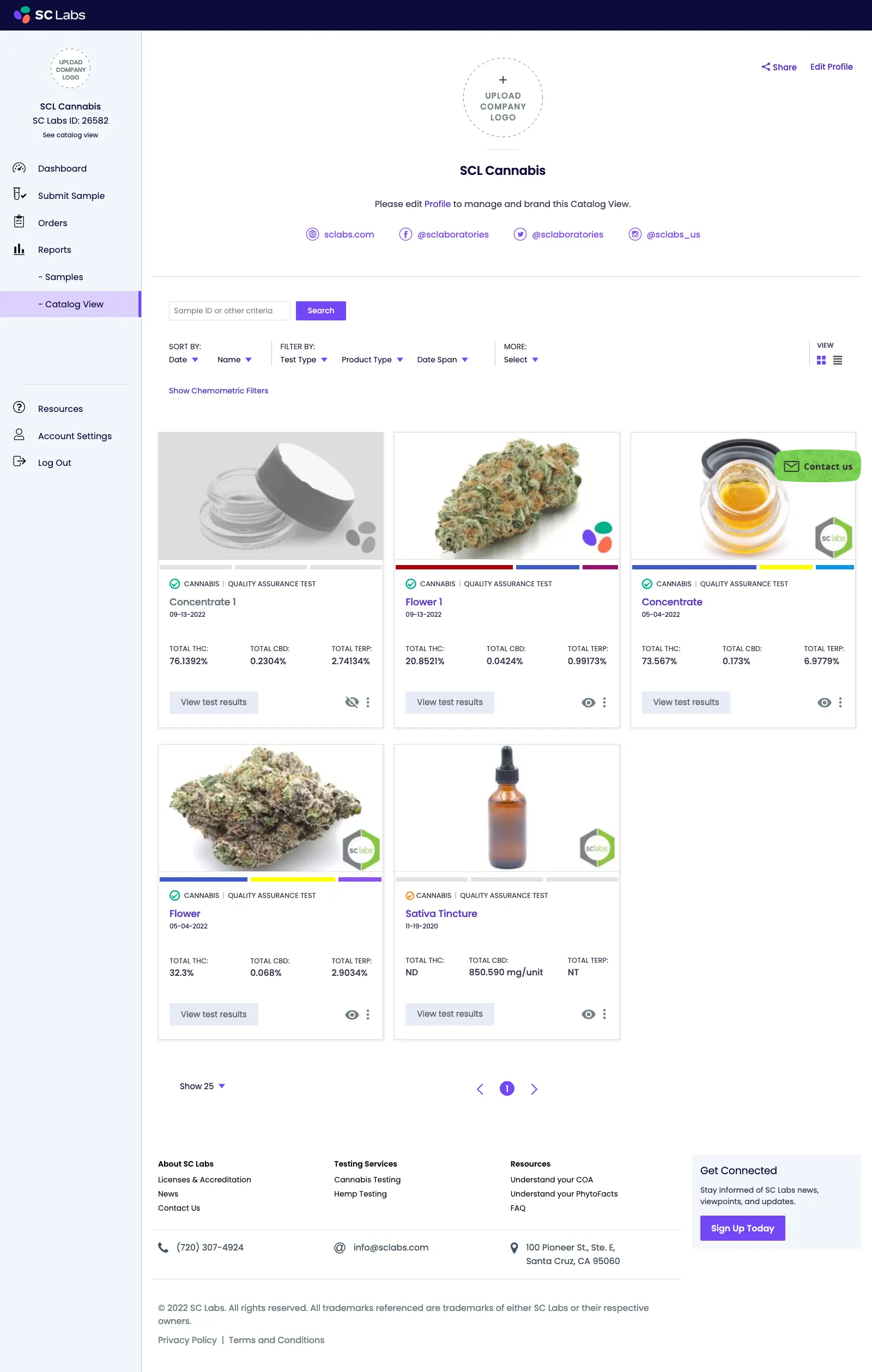Image resolution: width=872 pixels, height=1372 pixels.
Task: Click yellow terpene bar on Flower card
Action: [x=292, y=879]
